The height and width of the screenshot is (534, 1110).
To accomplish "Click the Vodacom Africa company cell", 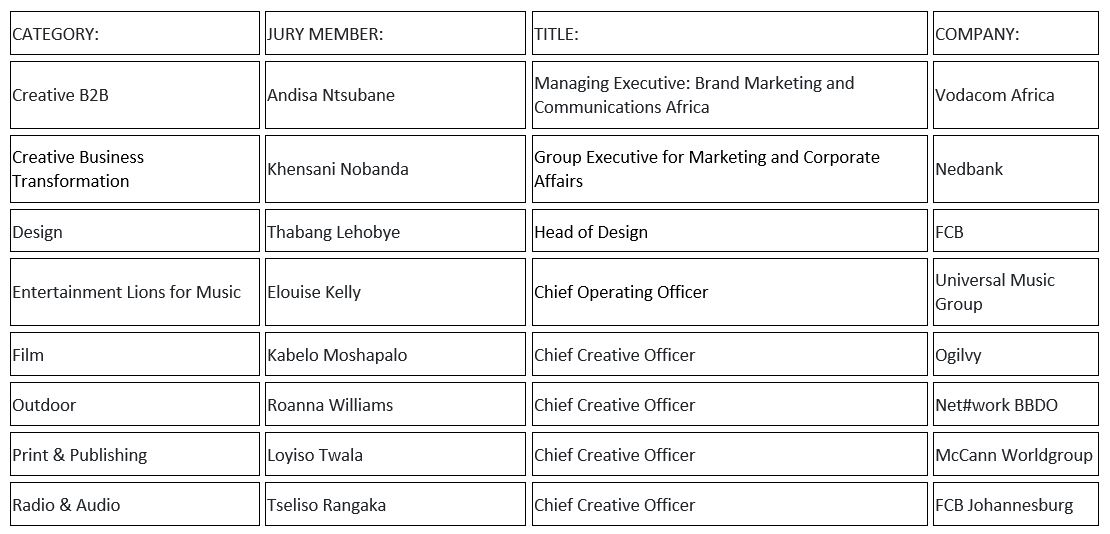I will (1016, 95).
